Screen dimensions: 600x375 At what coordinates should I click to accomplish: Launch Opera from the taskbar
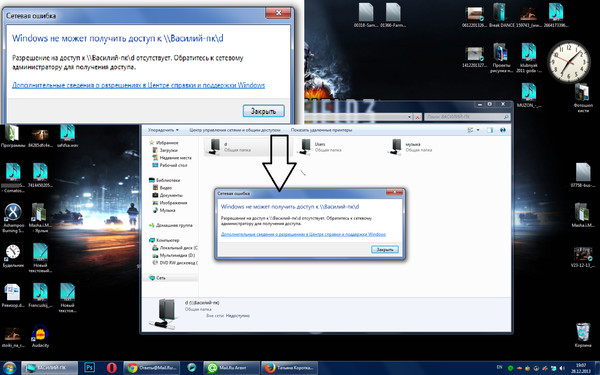click(111, 368)
